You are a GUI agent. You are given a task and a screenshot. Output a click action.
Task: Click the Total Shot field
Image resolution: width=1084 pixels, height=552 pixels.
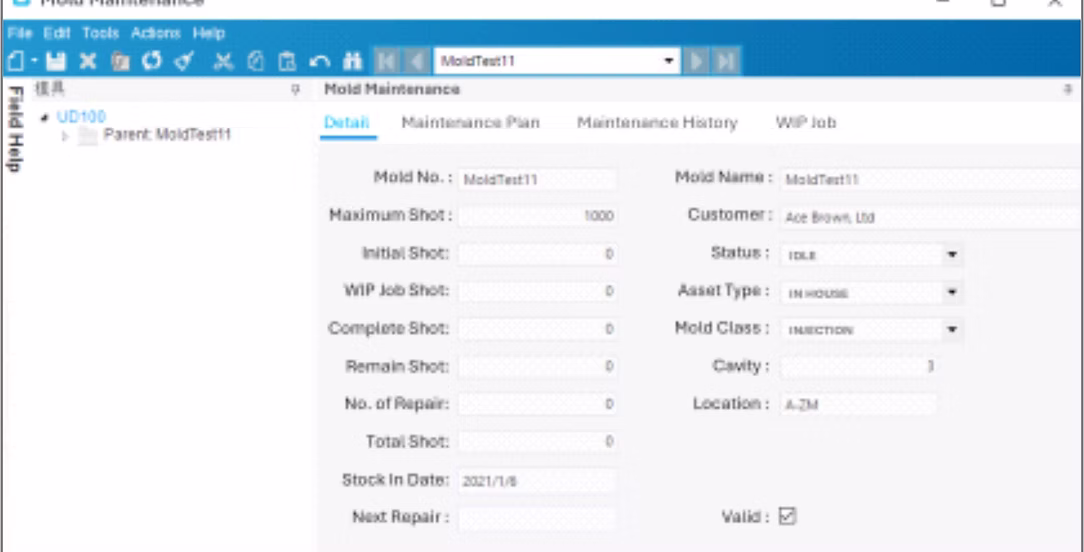pyautogui.click(x=537, y=441)
